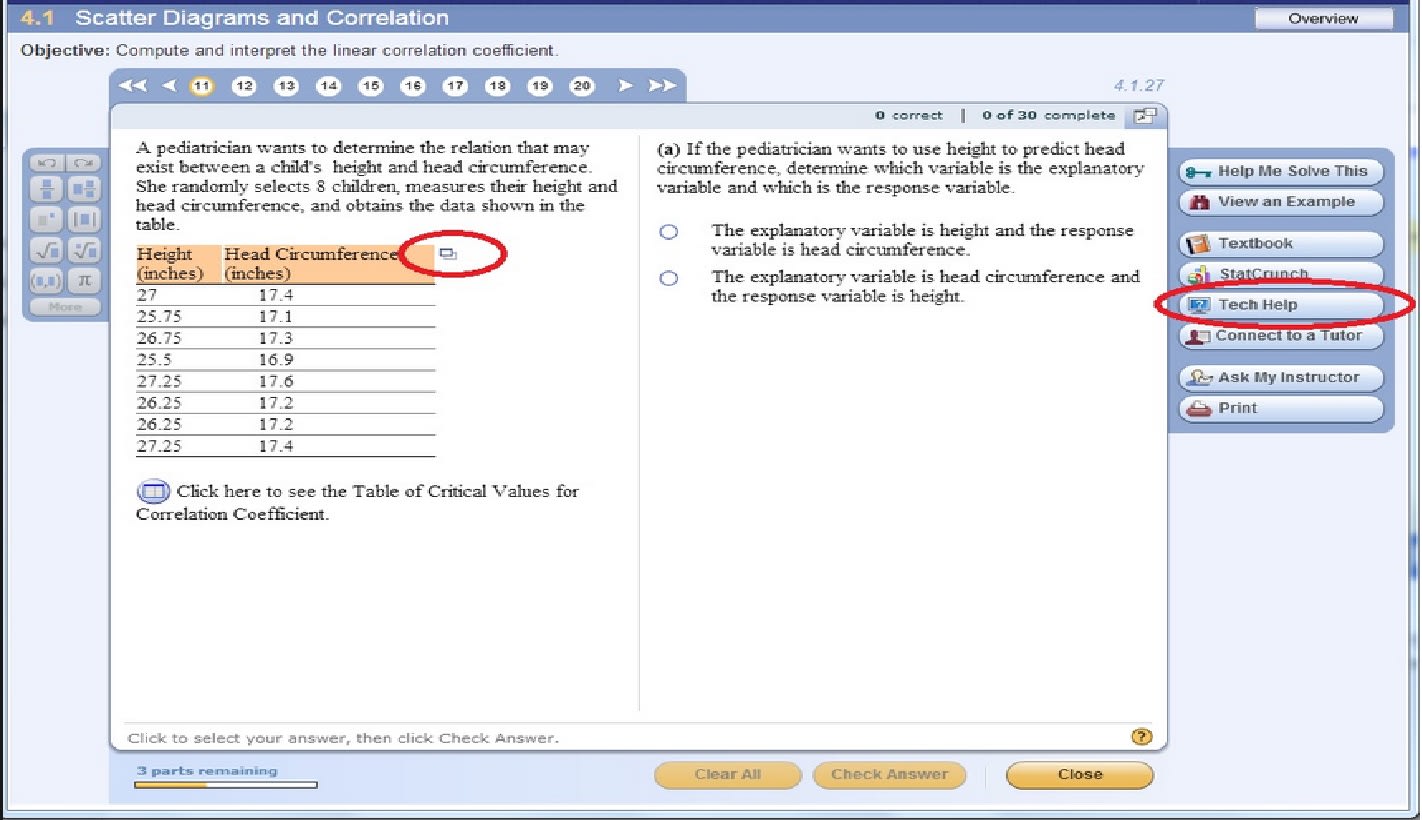
Task: Go to question 18
Action: (x=497, y=86)
